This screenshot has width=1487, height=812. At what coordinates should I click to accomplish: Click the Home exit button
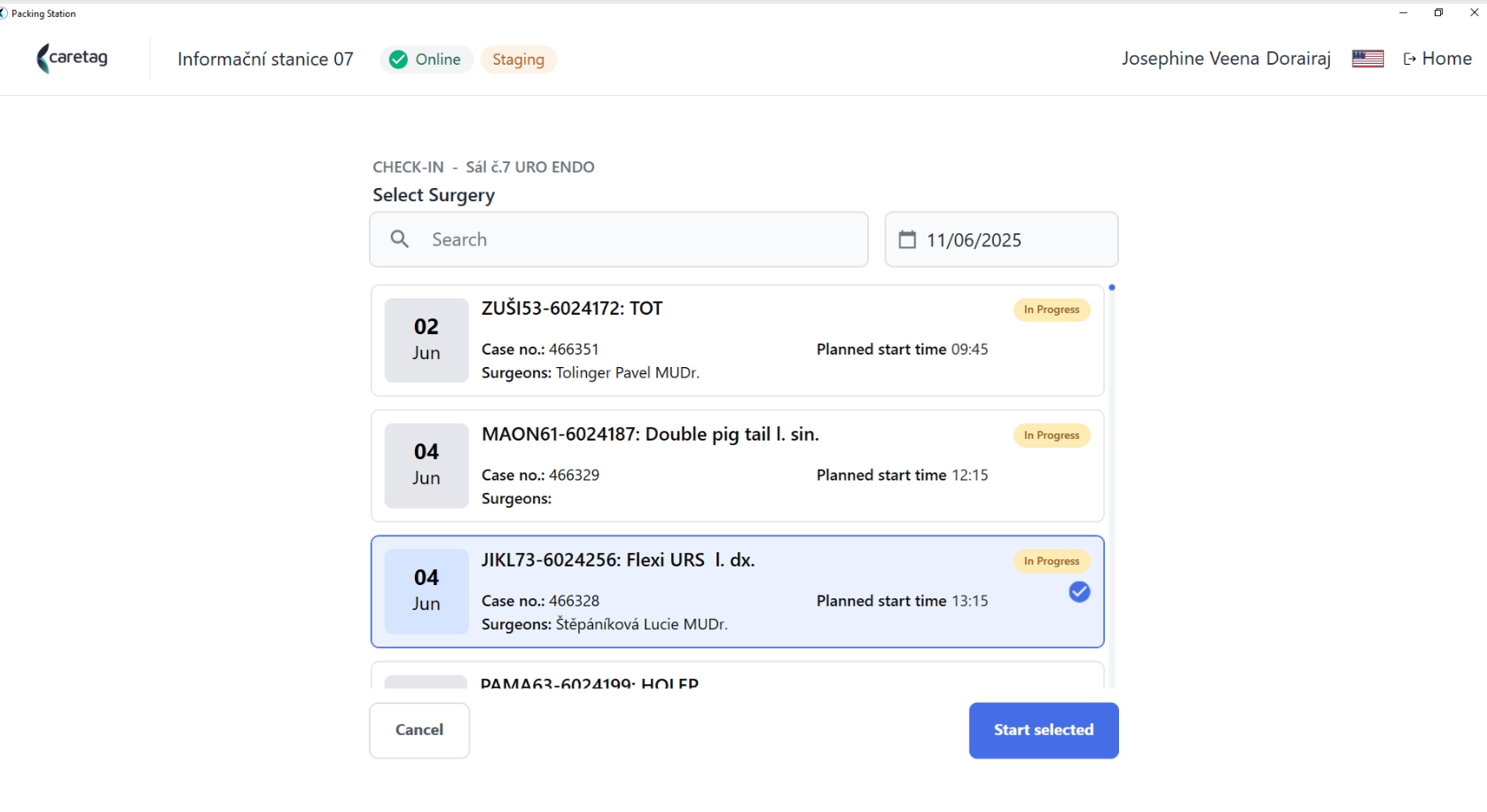pyautogui.click(x=1437, y=59)
